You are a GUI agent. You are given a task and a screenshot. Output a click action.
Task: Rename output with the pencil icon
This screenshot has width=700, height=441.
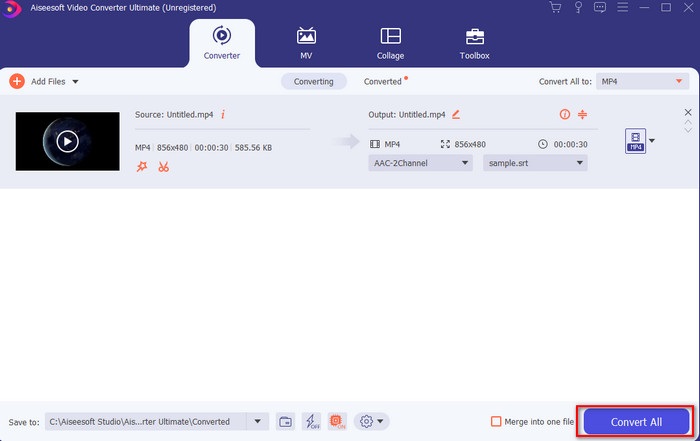pos(456,114)
